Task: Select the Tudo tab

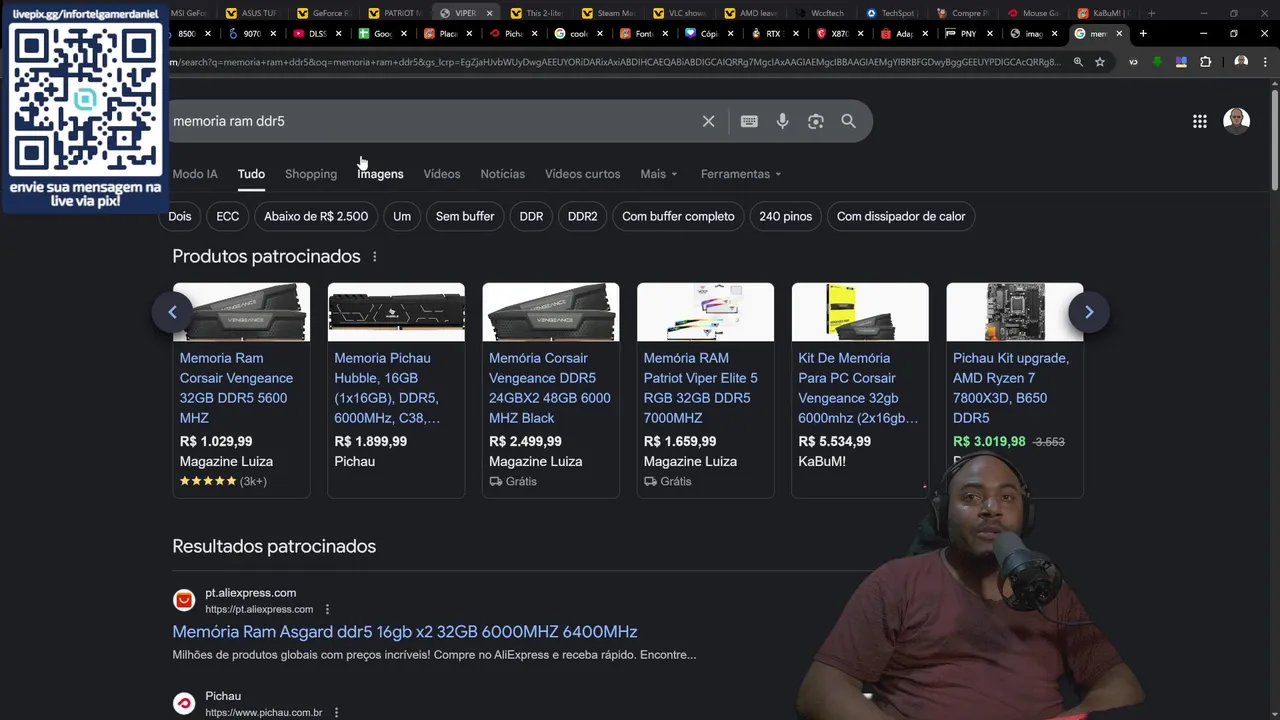Action: [251, 174]
